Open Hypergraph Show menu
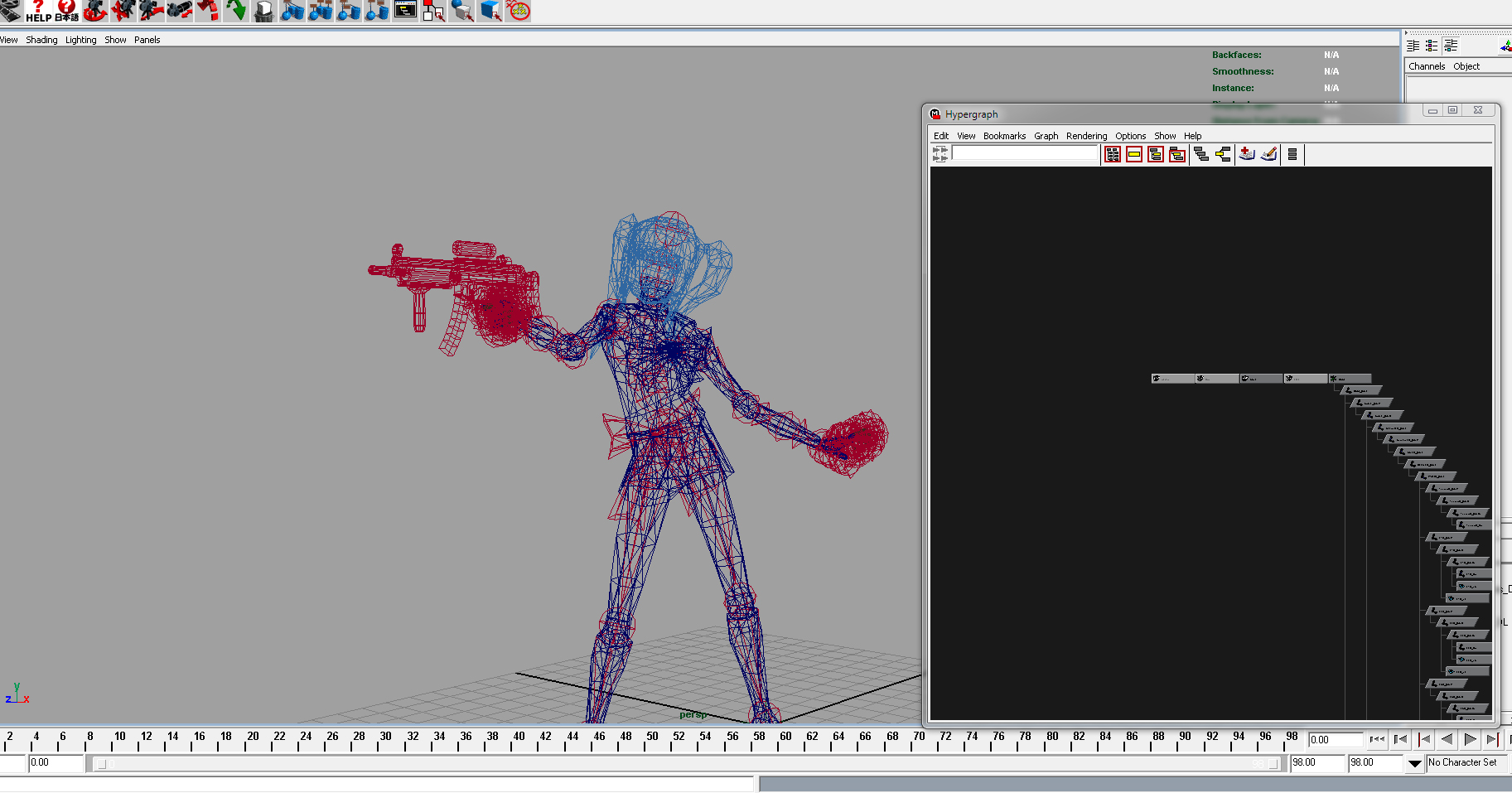 1165,136
